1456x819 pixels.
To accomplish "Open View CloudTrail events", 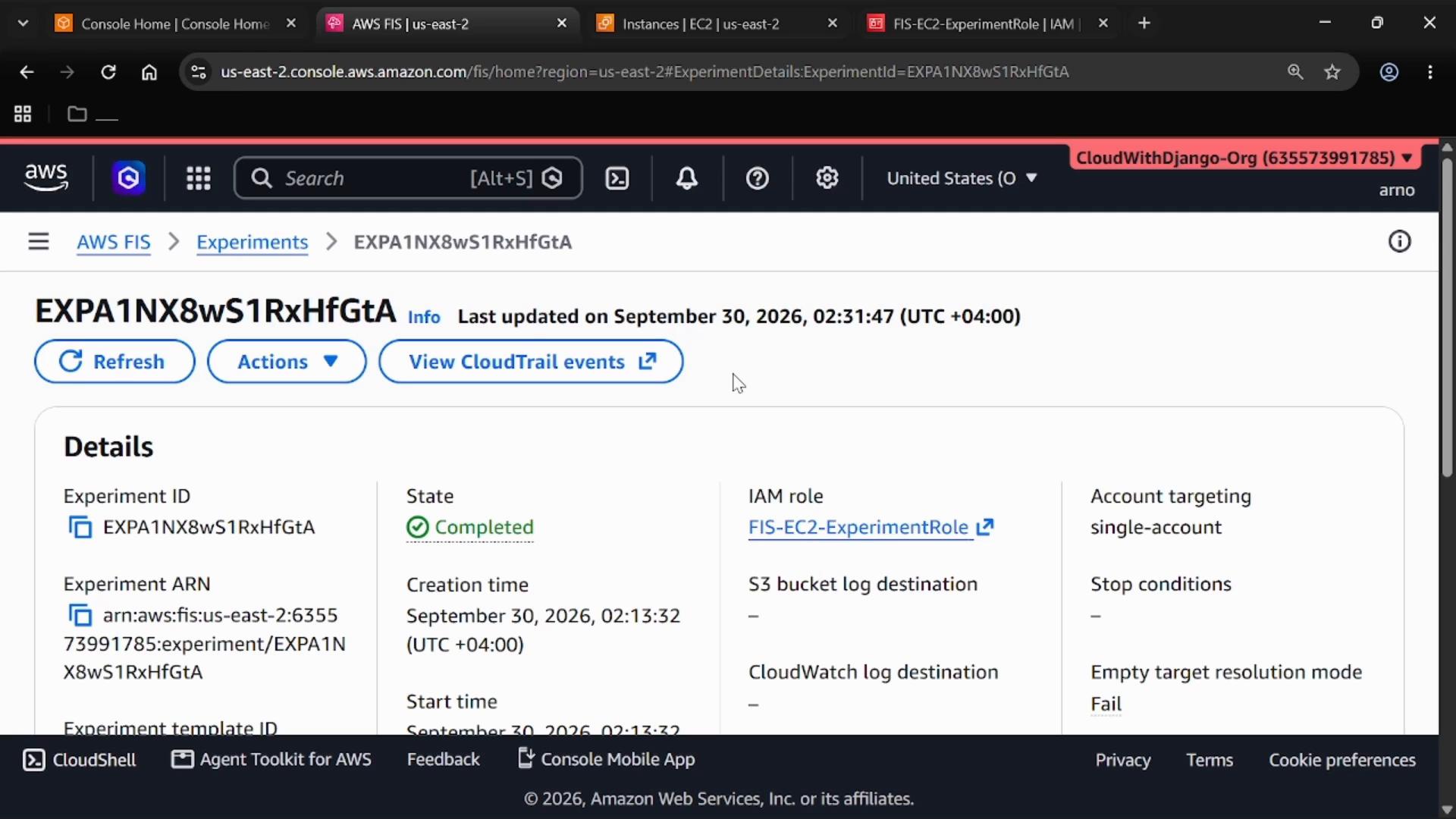I will [x=531, y=362].
